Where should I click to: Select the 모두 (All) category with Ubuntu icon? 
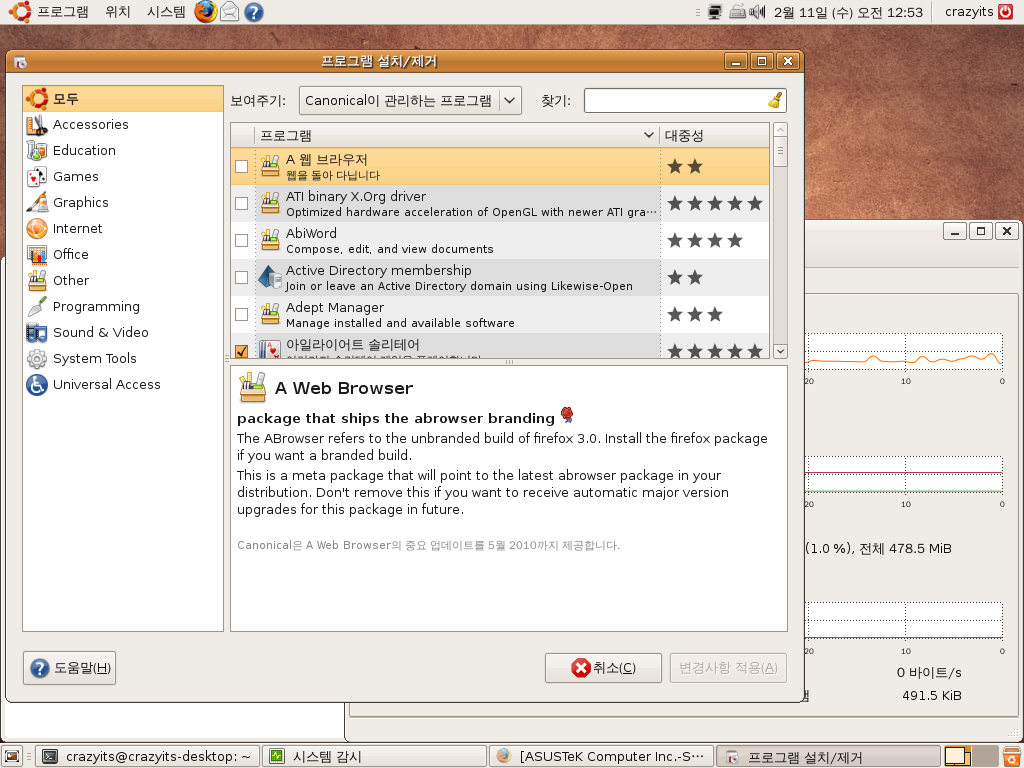point(123,99)
